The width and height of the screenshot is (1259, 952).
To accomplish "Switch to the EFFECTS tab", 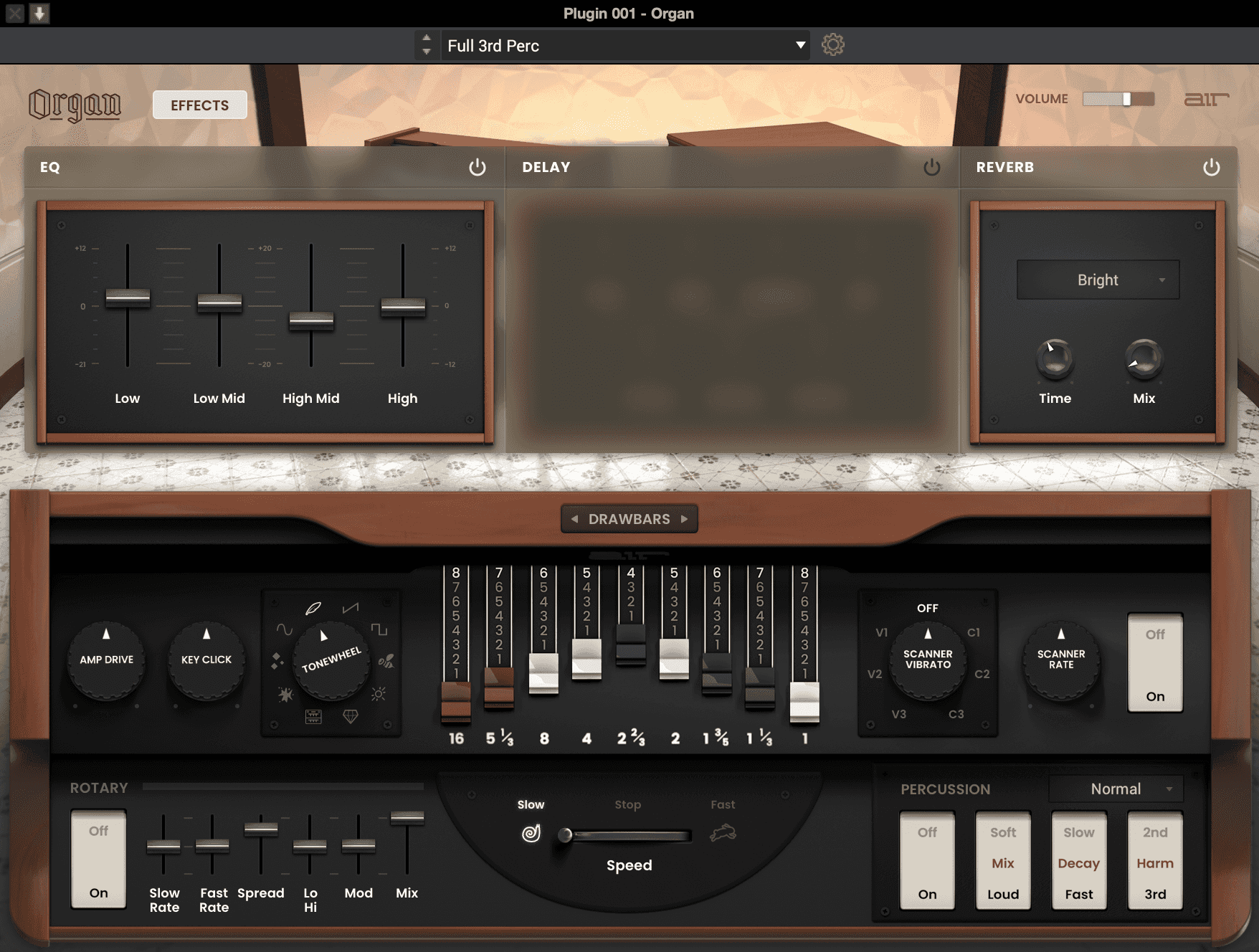I will 199,105.
